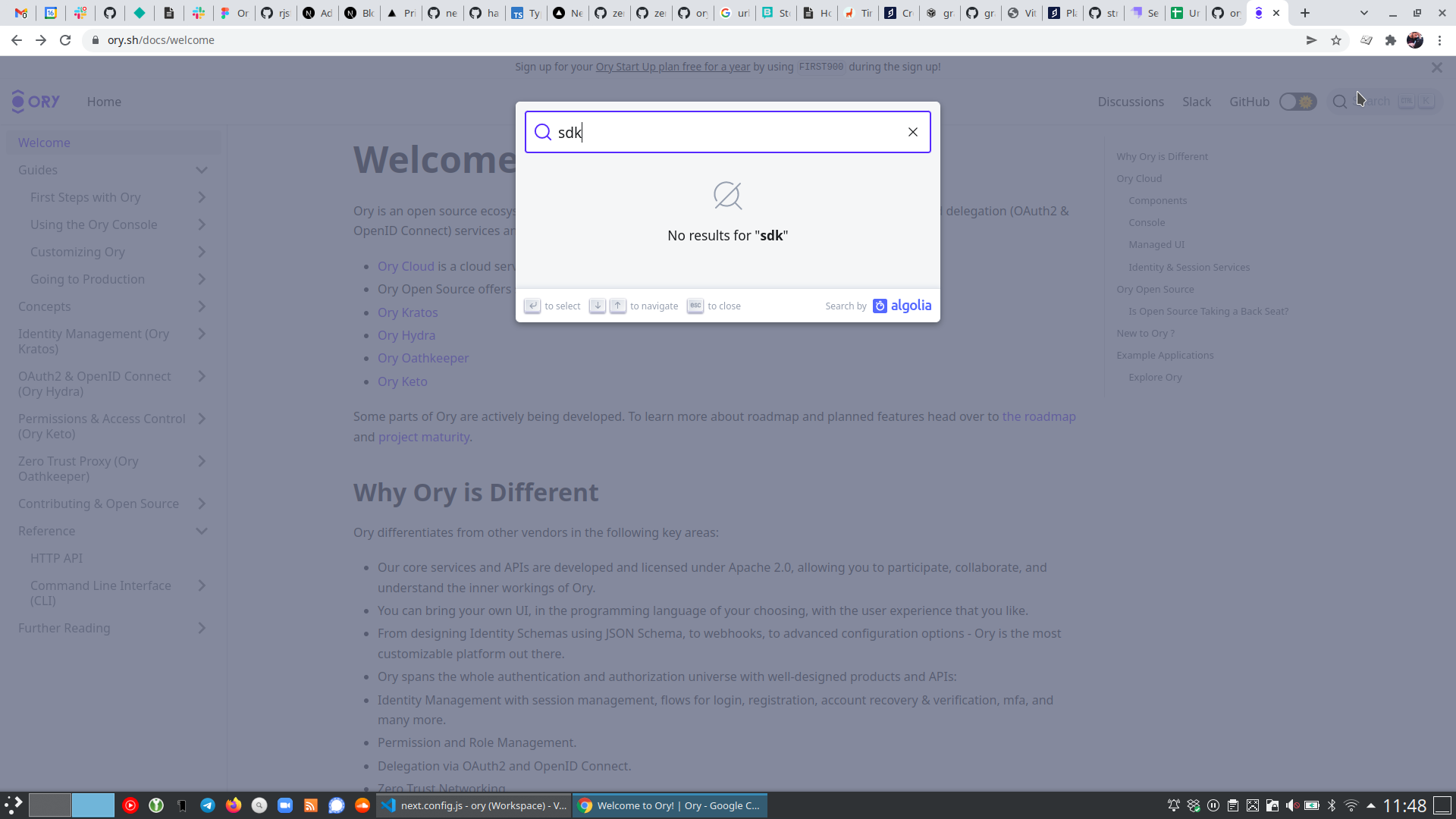This screenshot has width=1456, height=819.
Task: Open Signal from the taskbar
Action: (336, 805)
